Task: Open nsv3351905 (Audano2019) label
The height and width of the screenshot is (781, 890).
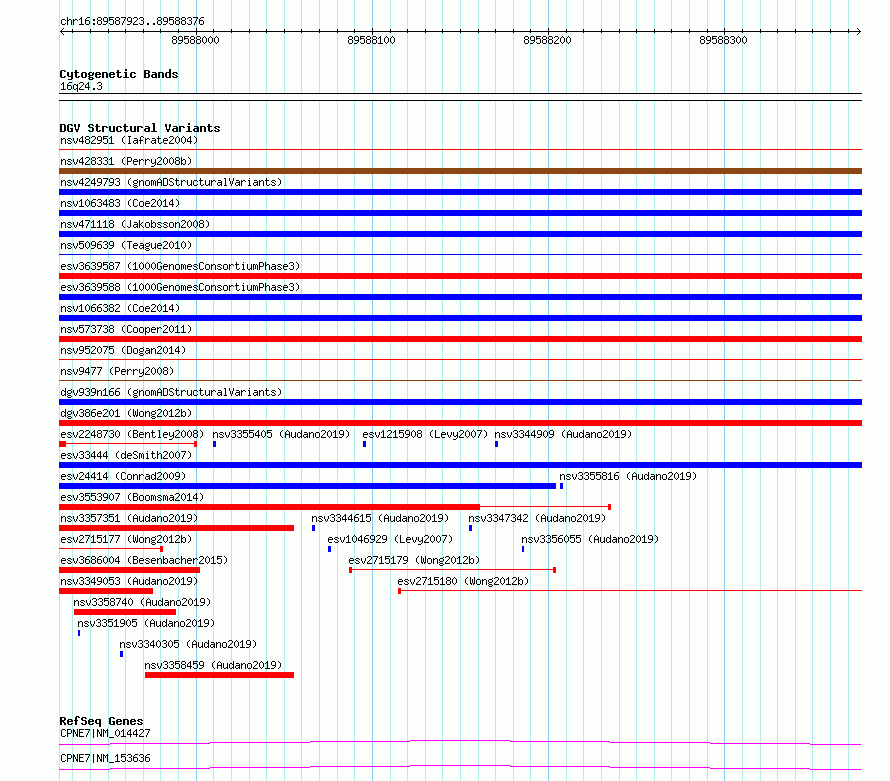Action: pyautogui.click(x=146, y=623)
